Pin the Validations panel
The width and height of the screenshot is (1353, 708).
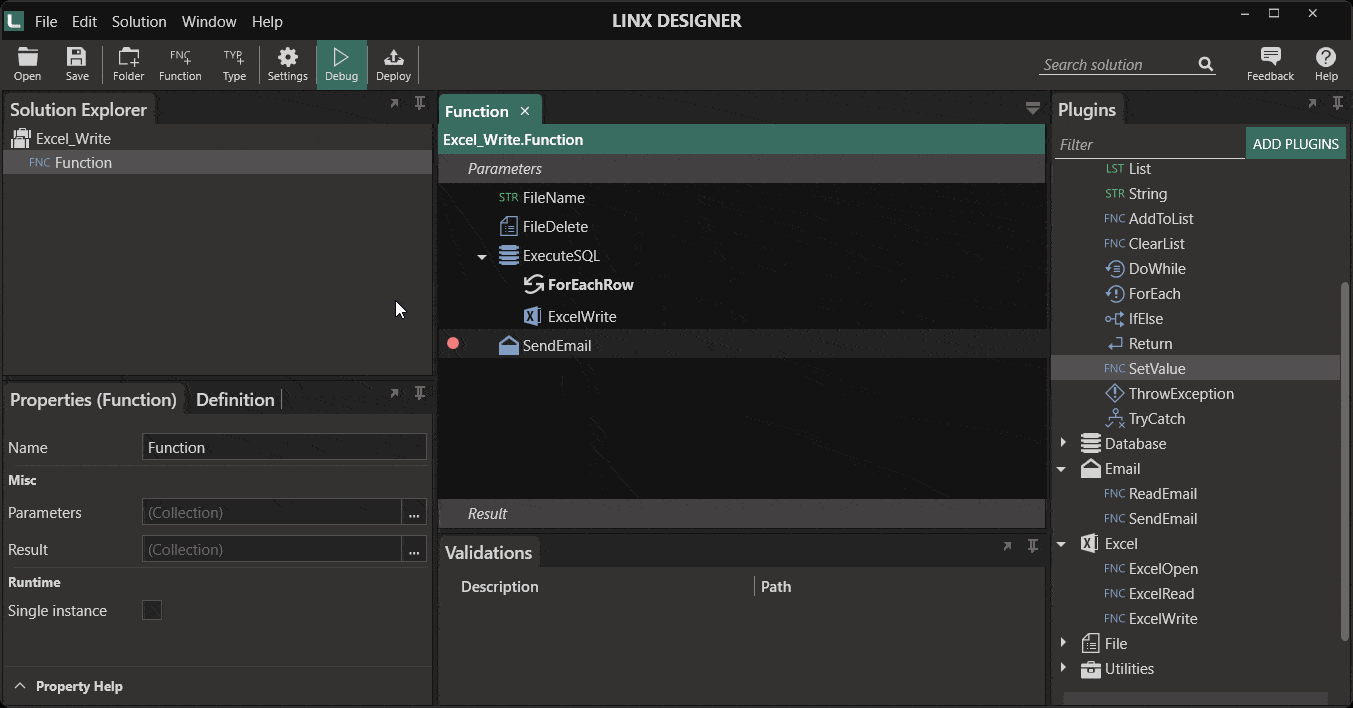[x=1033, y=546]
